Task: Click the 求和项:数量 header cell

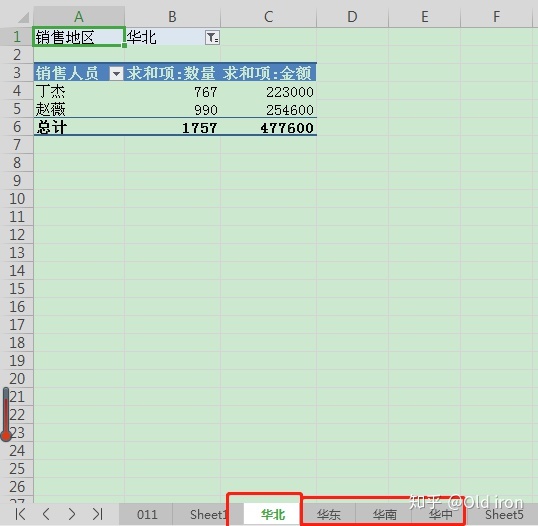Action: click(172, 73)
